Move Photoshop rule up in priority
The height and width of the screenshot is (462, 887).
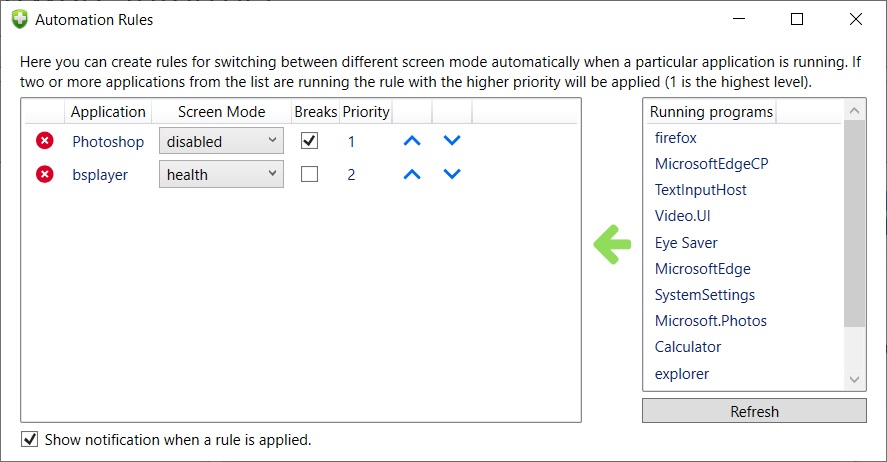click(411, 141)
